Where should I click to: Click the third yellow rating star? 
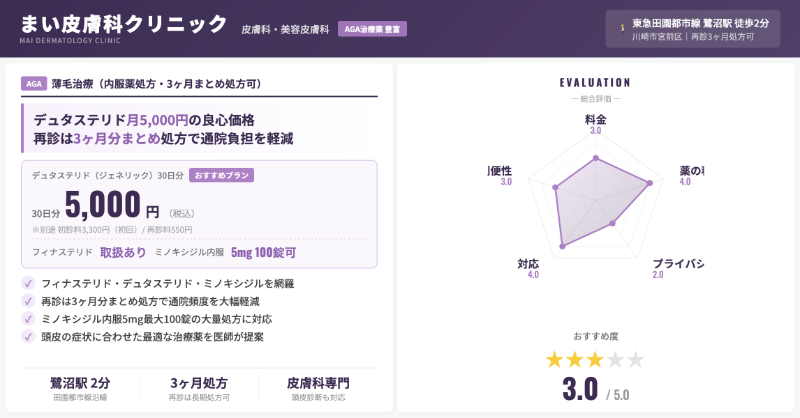[x=595, y=360]
